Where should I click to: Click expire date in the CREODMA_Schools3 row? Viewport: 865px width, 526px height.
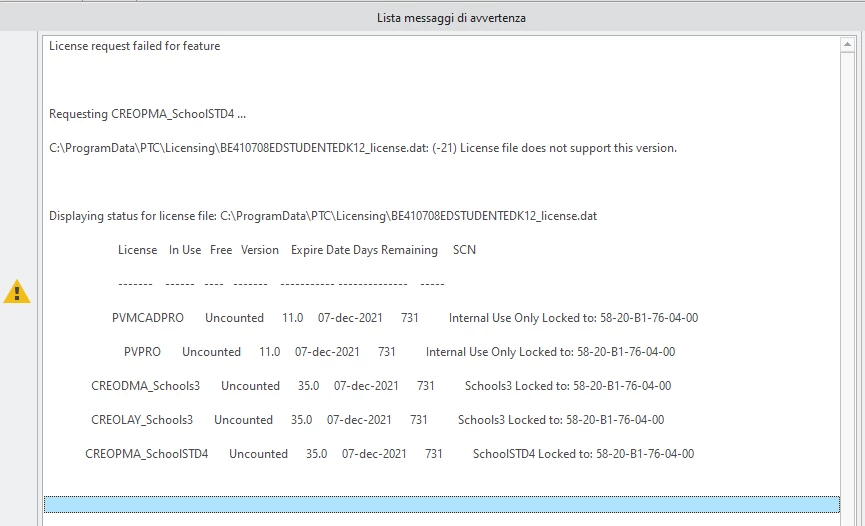coord(366,386)
